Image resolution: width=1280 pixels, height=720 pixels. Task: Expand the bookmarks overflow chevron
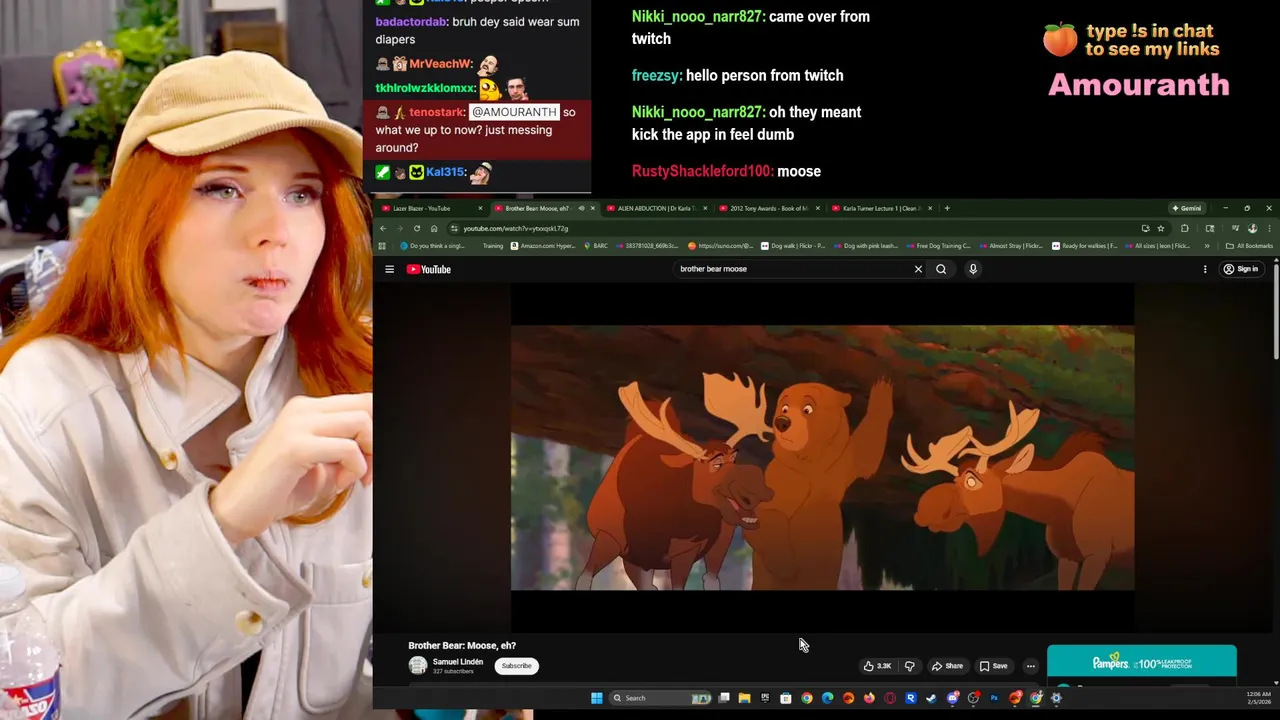(x=1206, y=246)
